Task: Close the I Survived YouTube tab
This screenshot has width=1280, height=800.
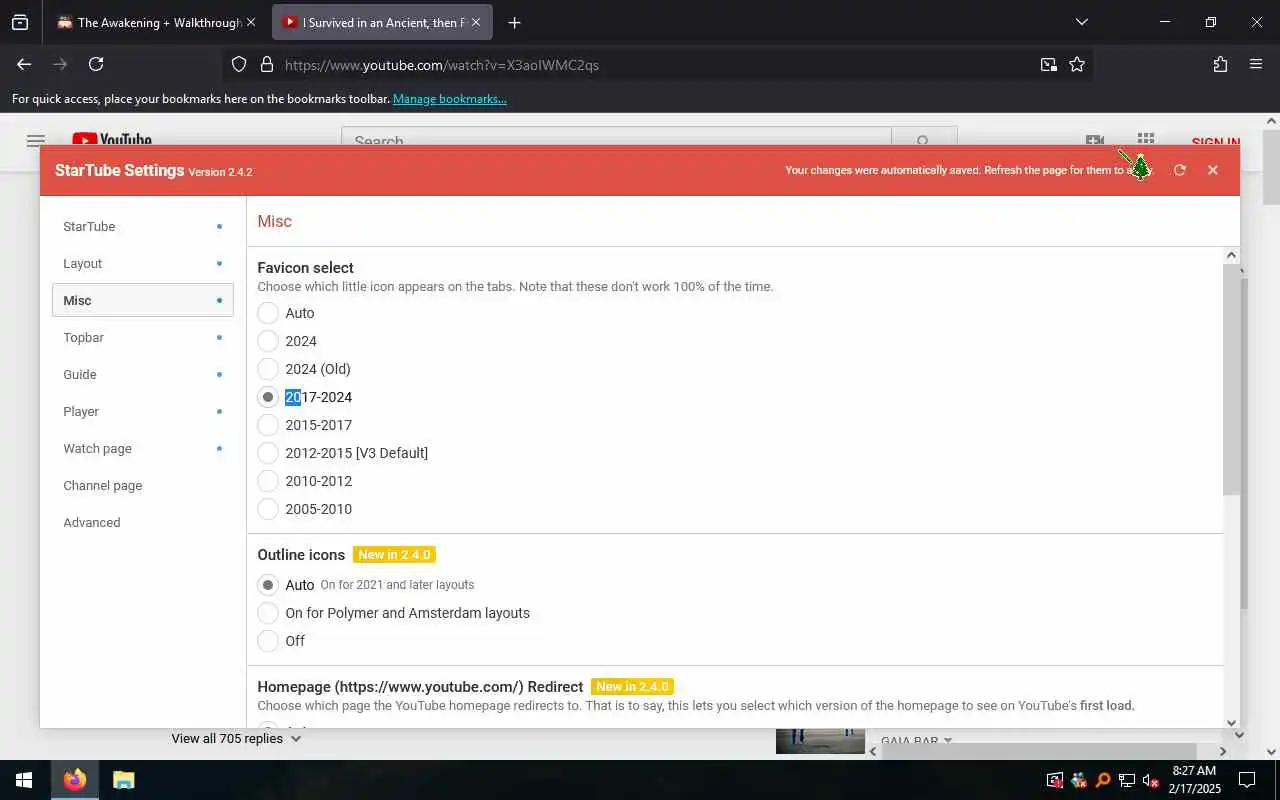Action: pos(476,22)
